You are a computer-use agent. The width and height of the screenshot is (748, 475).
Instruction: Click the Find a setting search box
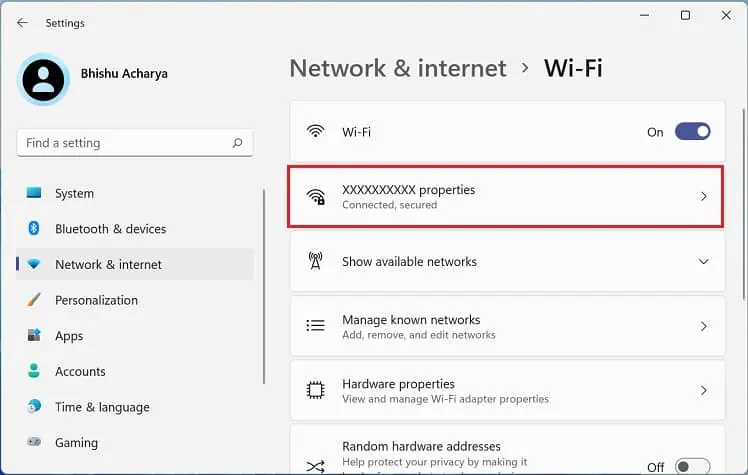click(x=125, y=143)
